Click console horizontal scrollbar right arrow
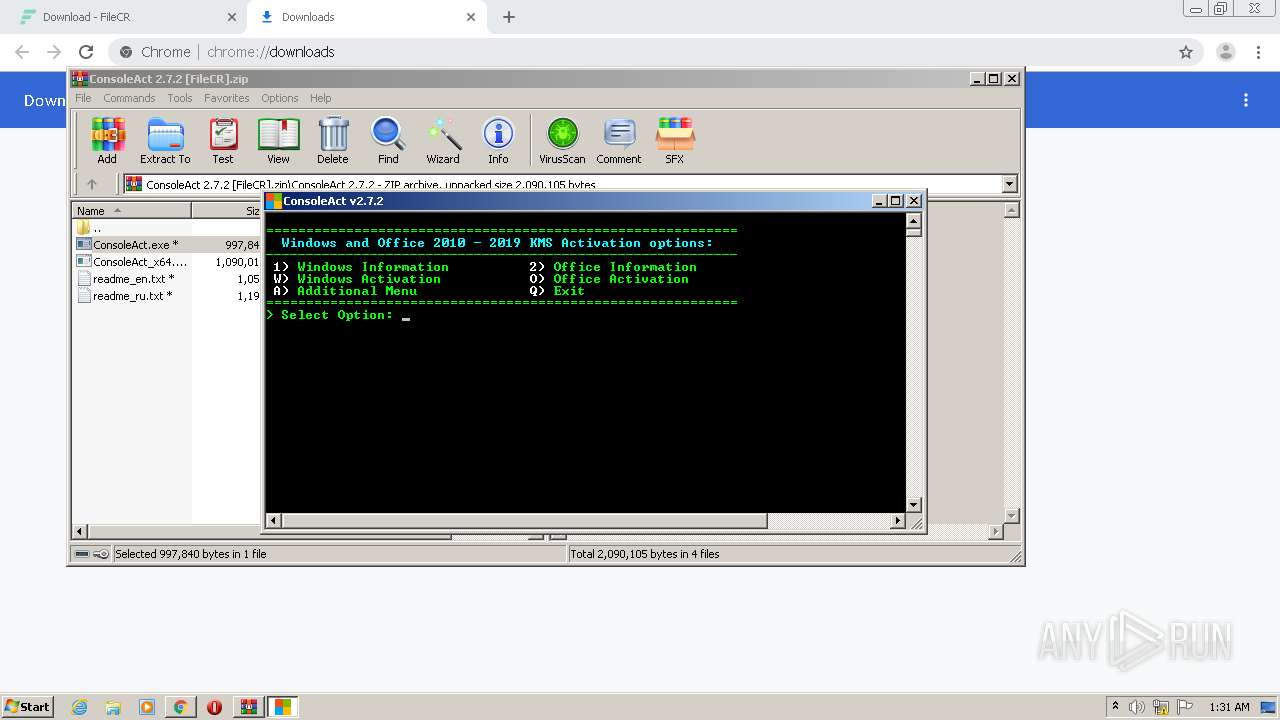1280x720 pixels. coord(897,521)
